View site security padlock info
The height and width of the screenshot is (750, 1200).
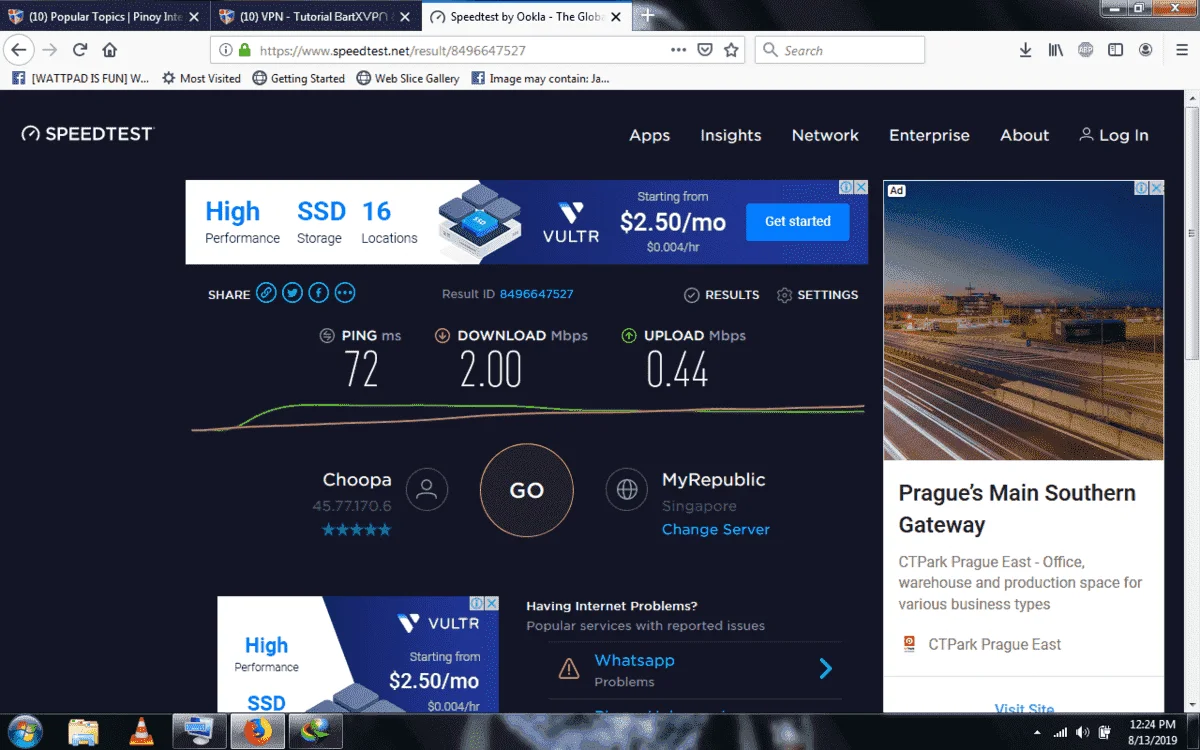244,50
